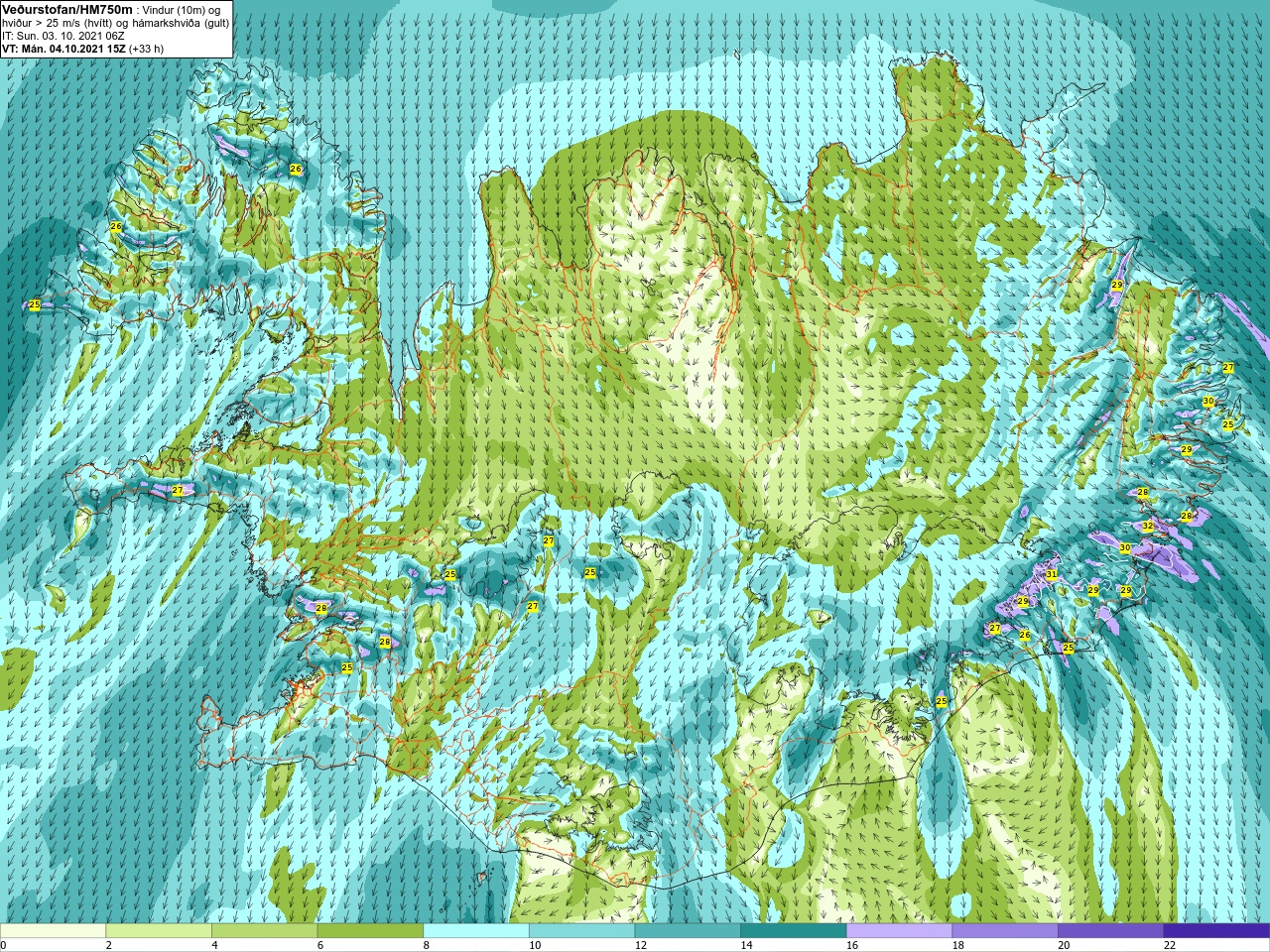Click the legend scale number 12

tap(641, 945)
